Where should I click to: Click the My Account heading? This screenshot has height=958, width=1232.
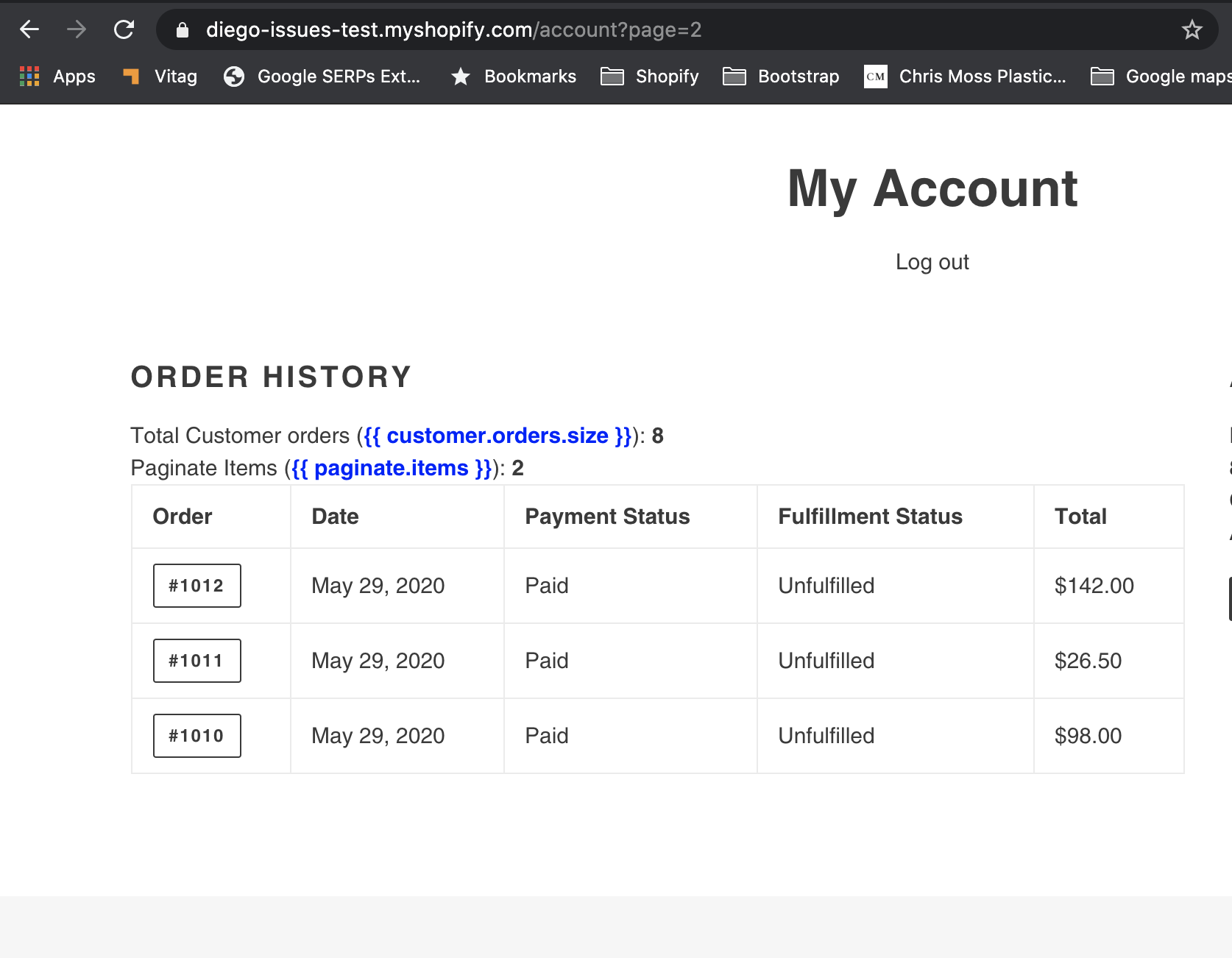932,189
